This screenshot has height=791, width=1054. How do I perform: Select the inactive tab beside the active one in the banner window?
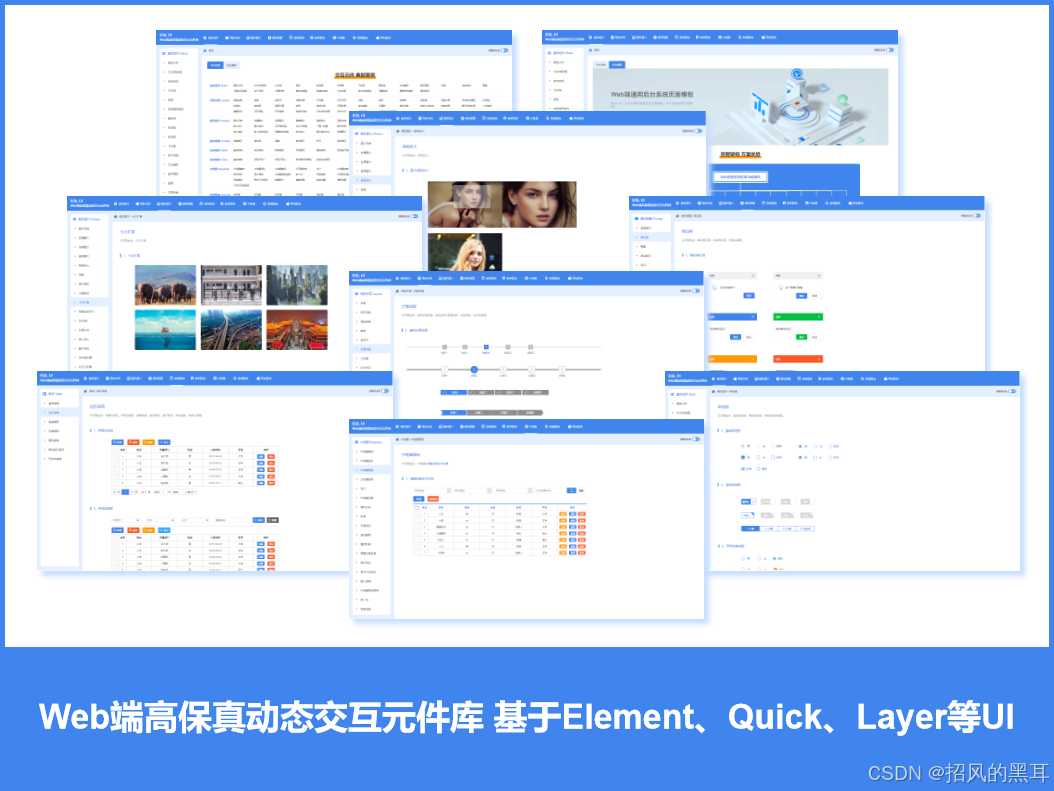(601, 65)
